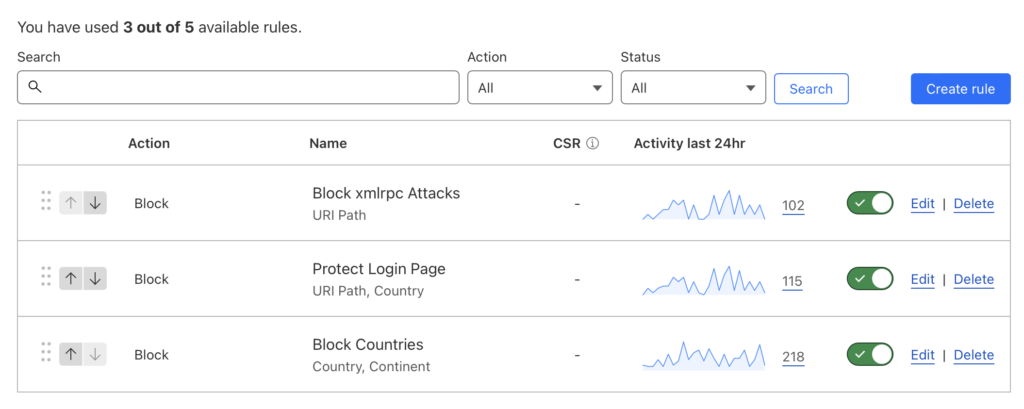Screen dimensions: 1024x409
Task: Click Block xmlrpc Attacks activity sparkline
Action: [704, 205]
